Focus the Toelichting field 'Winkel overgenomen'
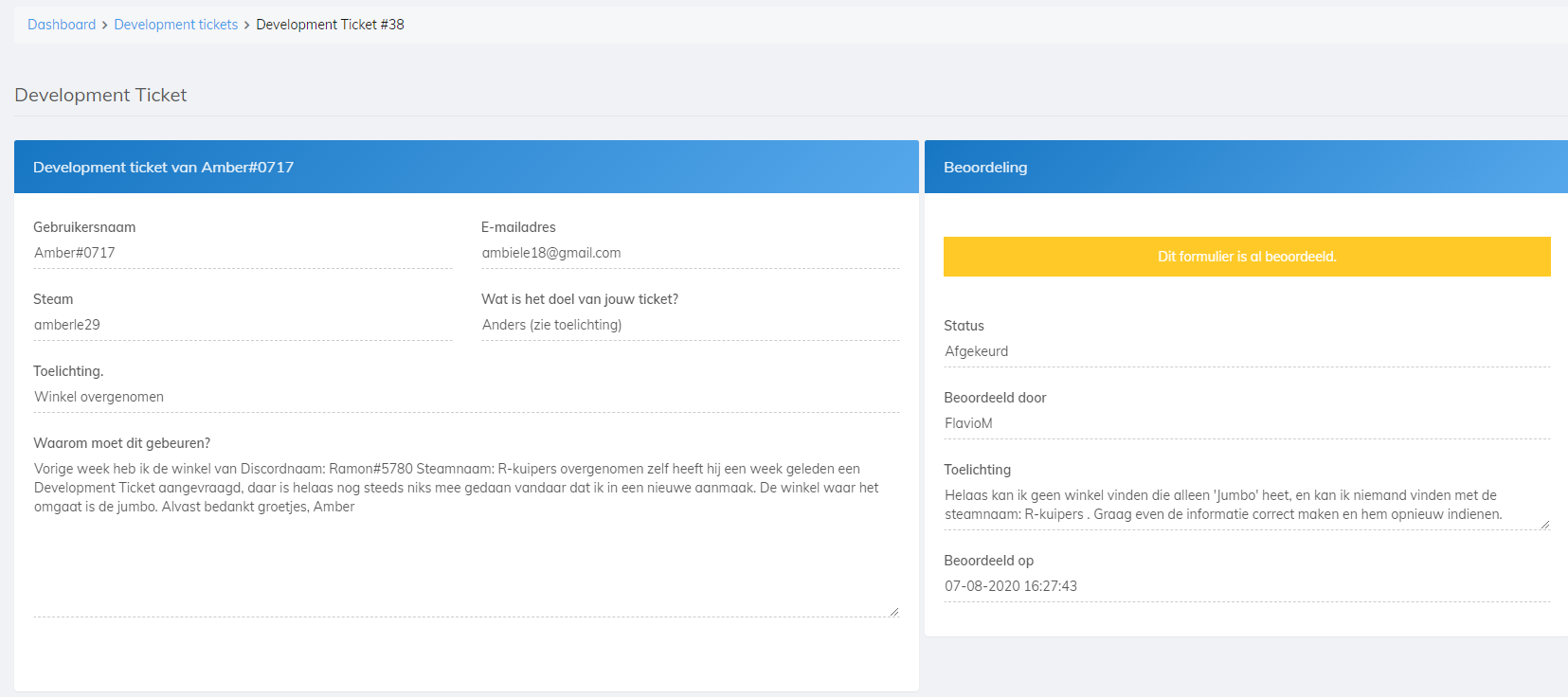 (x=466, y=397)
